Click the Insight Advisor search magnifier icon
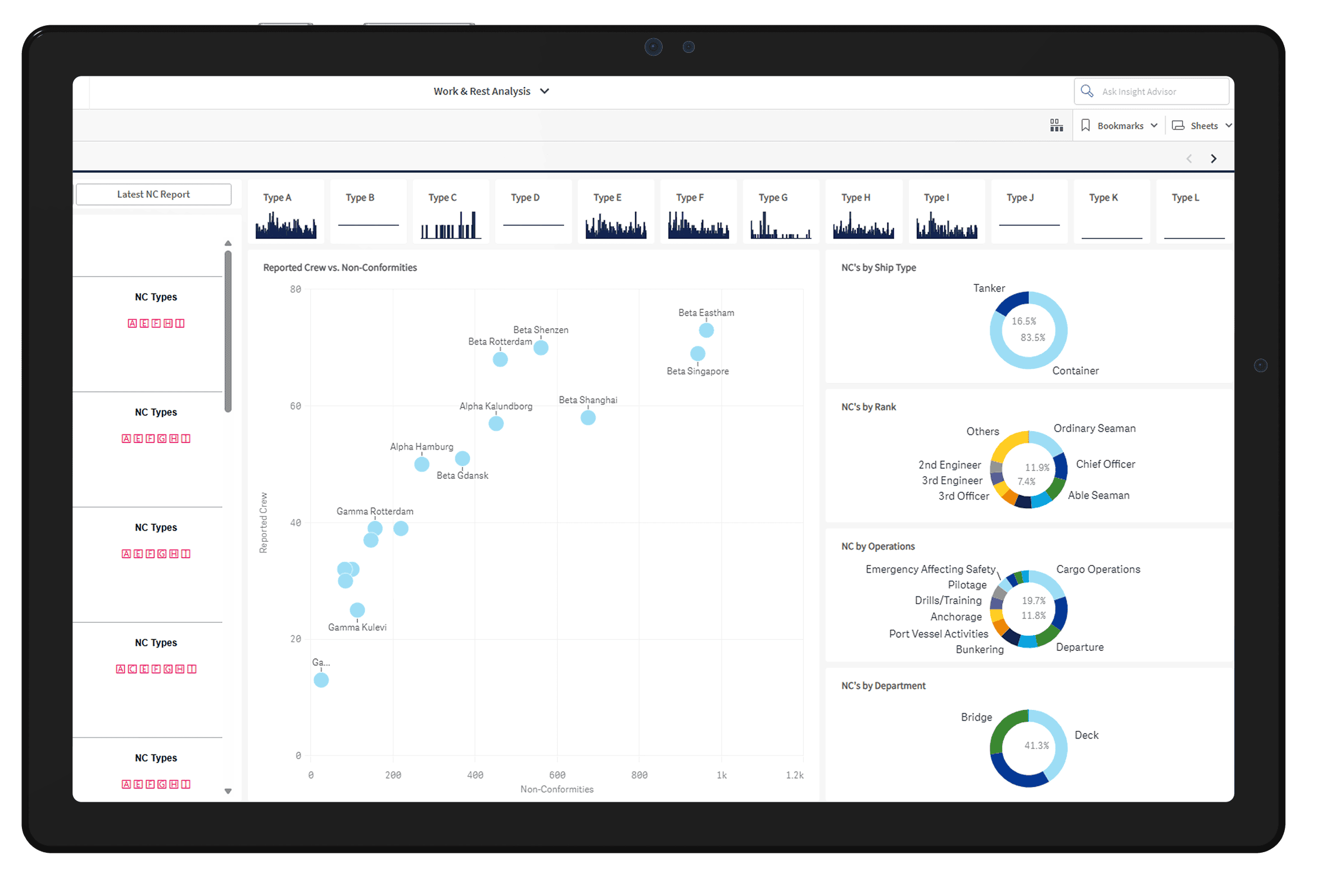The width and height of the screenshot is (1318, 896). click(x=1086, y=91)
